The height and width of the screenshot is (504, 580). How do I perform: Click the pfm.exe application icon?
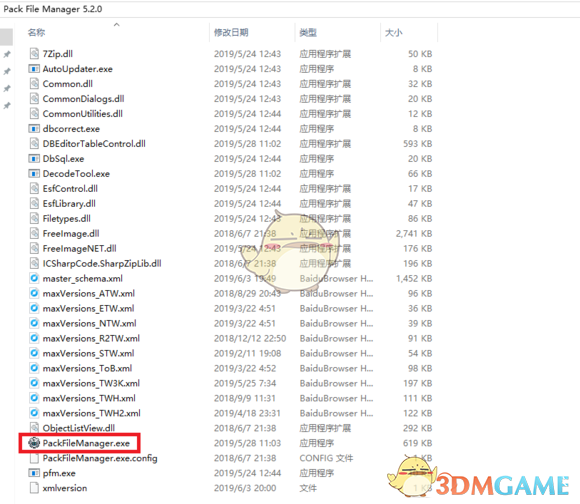click(x=34, y=473)
